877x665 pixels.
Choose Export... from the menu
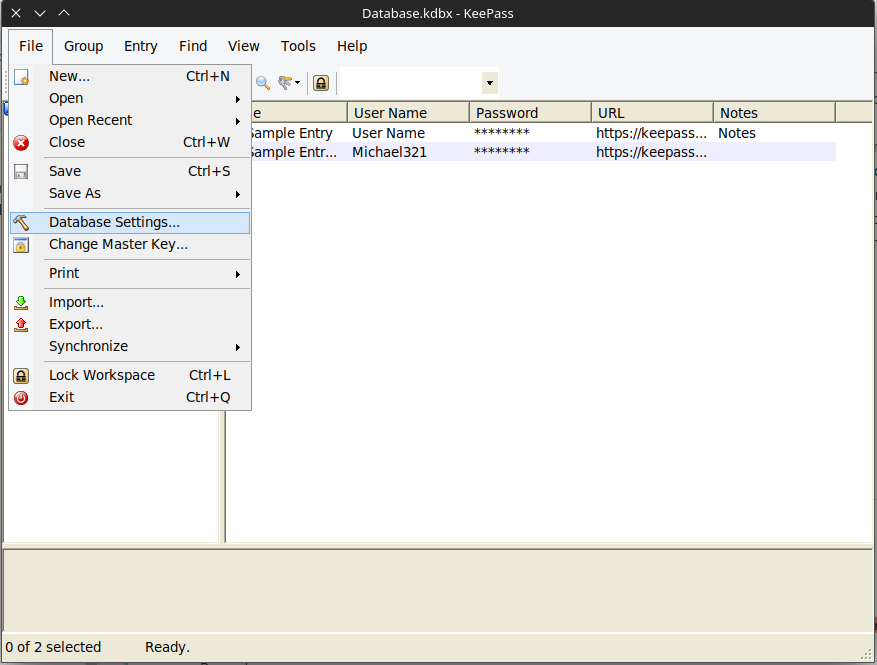130,325
